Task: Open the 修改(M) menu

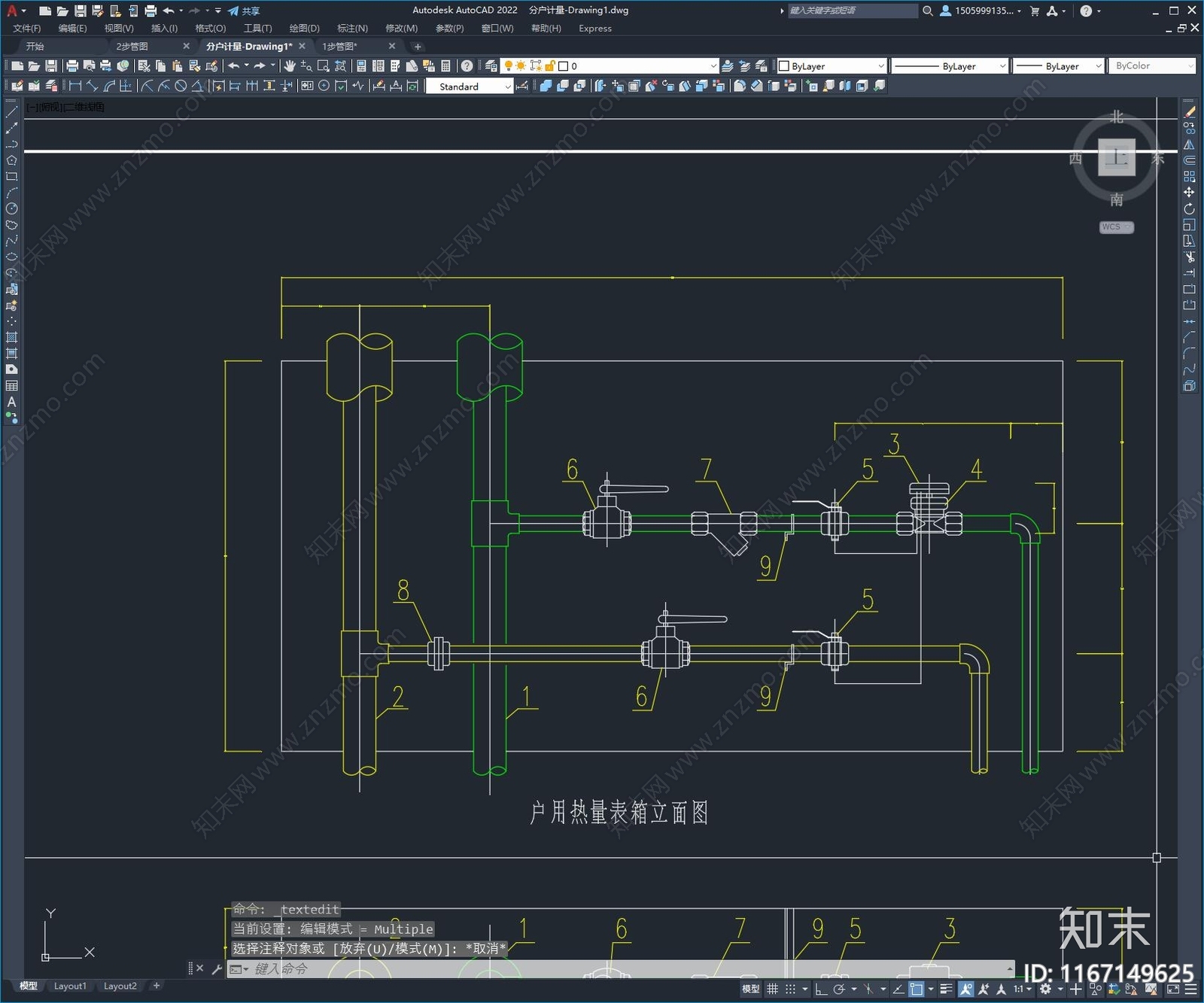Action: pos(401,29)
